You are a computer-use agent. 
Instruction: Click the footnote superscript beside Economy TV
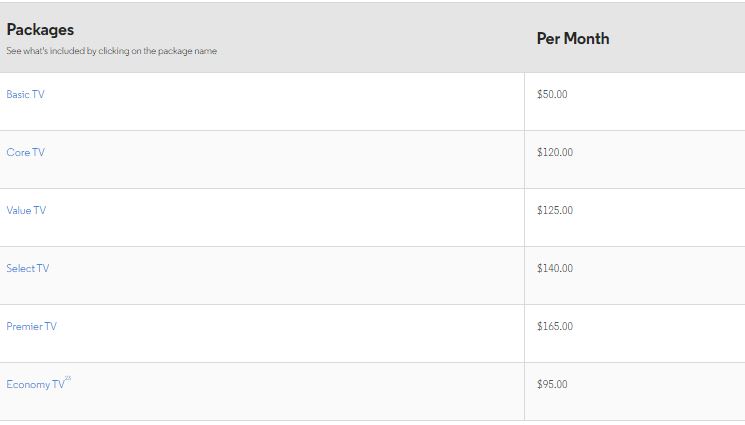(x=68, y=379)
